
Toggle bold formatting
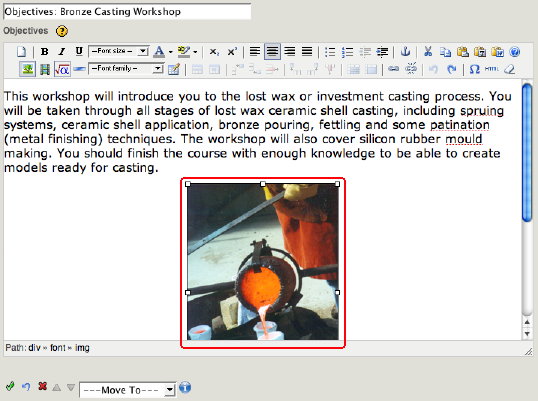click(44, 52)
